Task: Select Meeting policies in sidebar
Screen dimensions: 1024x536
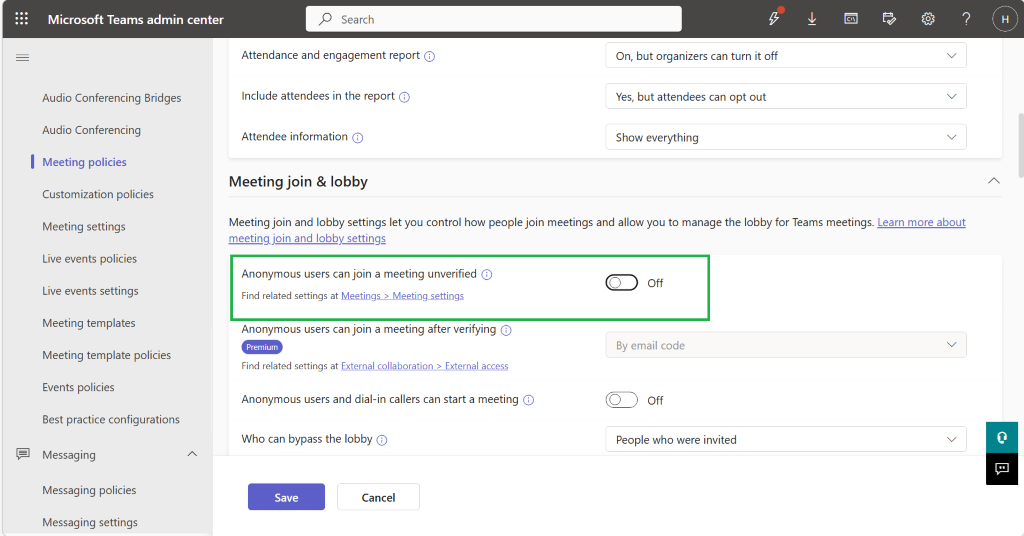Action: pyautogui.click(x=84, y=162)
